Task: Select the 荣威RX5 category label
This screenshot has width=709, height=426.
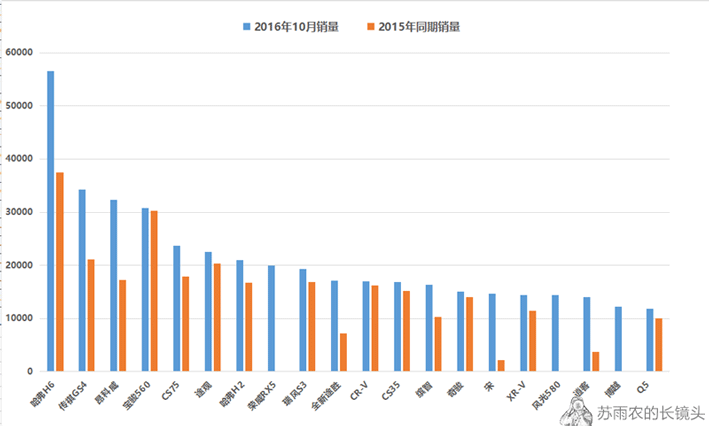Action: pyautogui.click(x=261, y=396)
